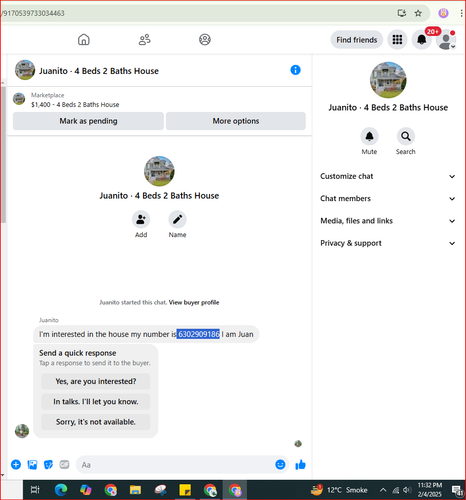Click the 'Juanito' sender name above message
Image resolution: width=466 pixels, height=500 pixels.
pyautogui.click(x=49, y=320)
